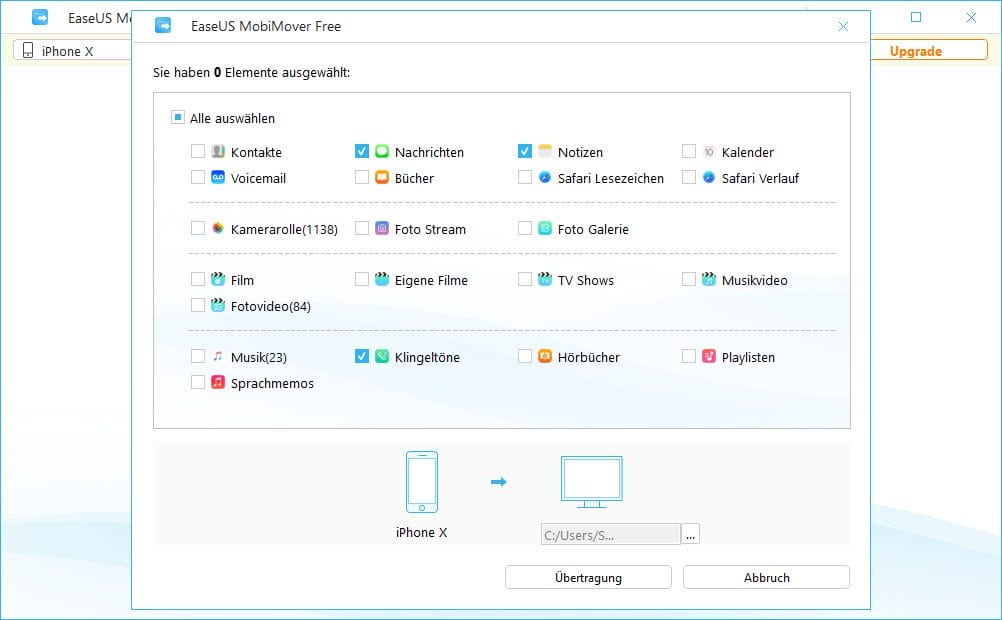
Task: Click the Musik note icon
Action: pyautogui.click(x=218, y=357)
